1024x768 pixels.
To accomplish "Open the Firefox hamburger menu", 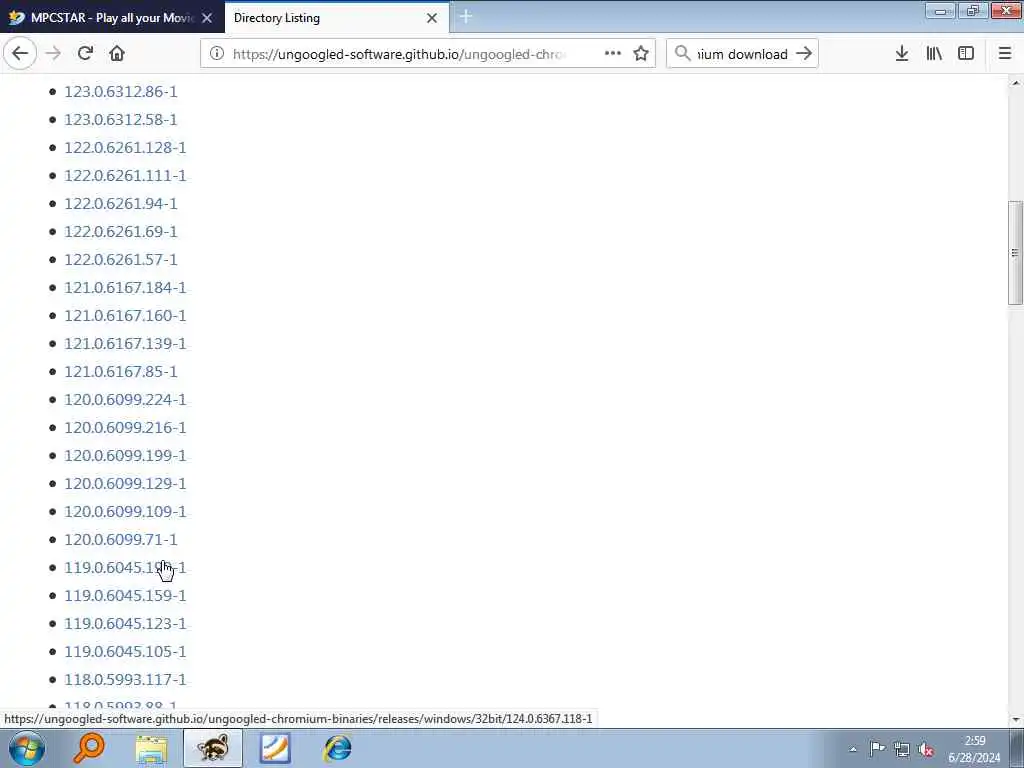I will click(1005, 54).
